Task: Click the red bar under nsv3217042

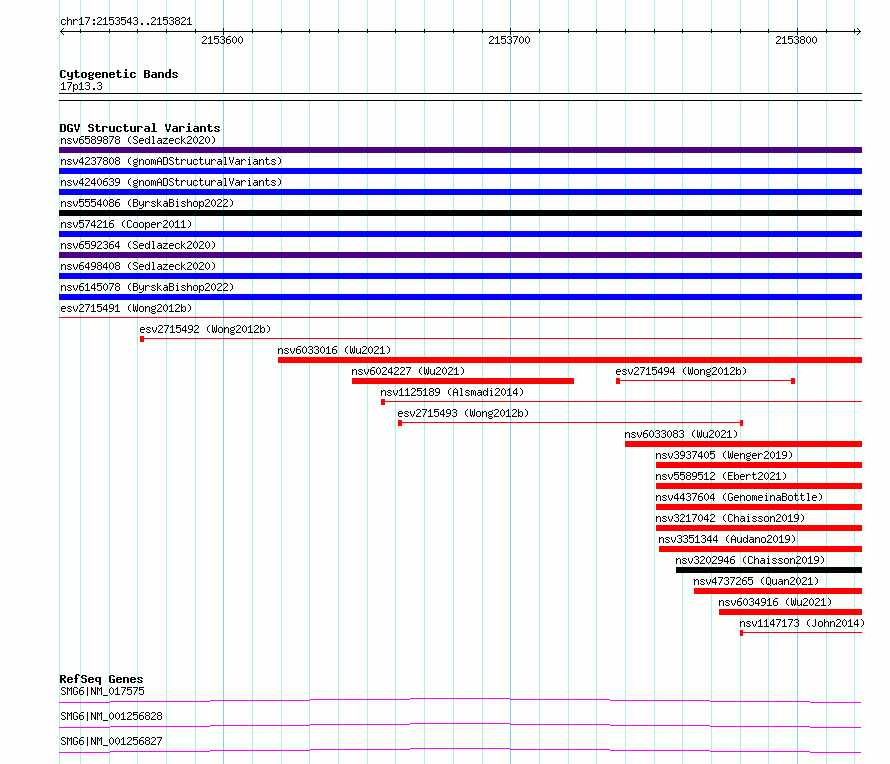Action: point(759,528)
